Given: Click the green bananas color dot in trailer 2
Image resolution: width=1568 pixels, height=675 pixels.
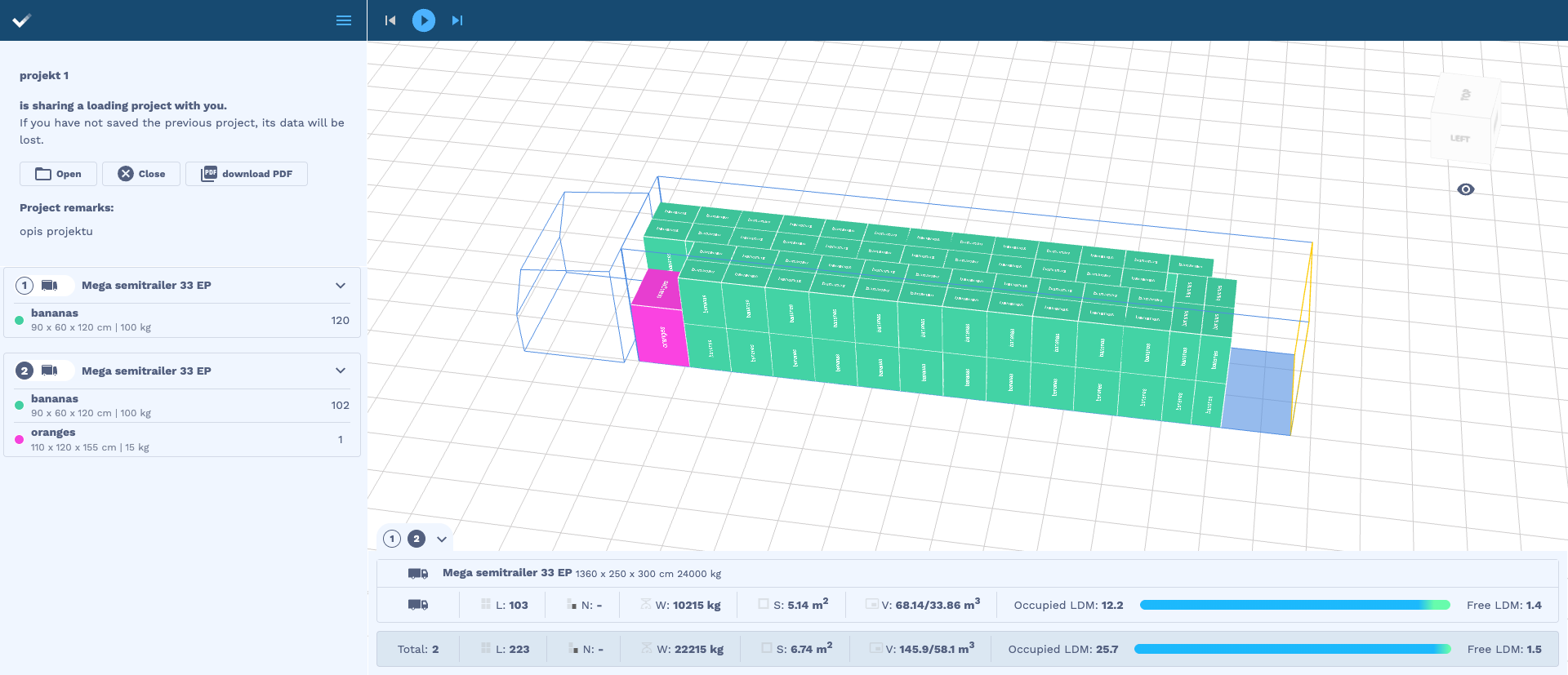Looking at the screenshot, I should (19, 406).
